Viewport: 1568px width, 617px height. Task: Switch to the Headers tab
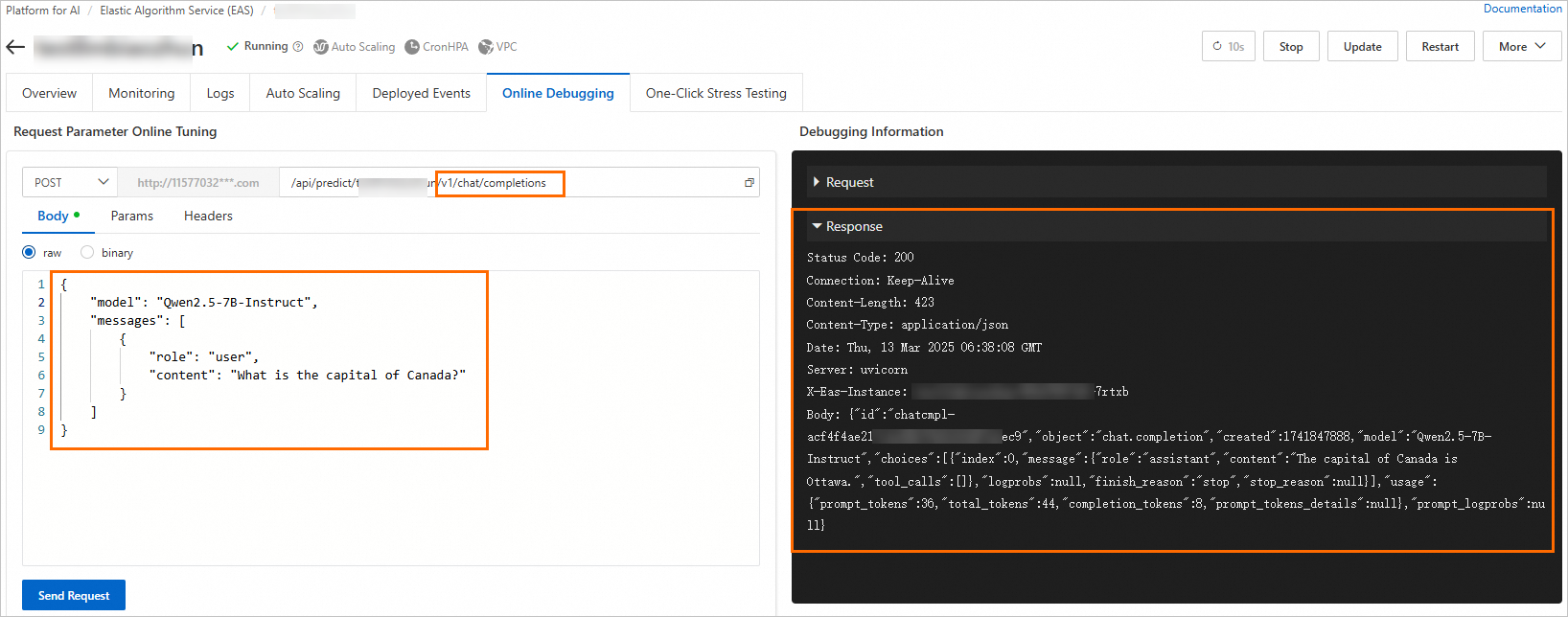(208, 217)
